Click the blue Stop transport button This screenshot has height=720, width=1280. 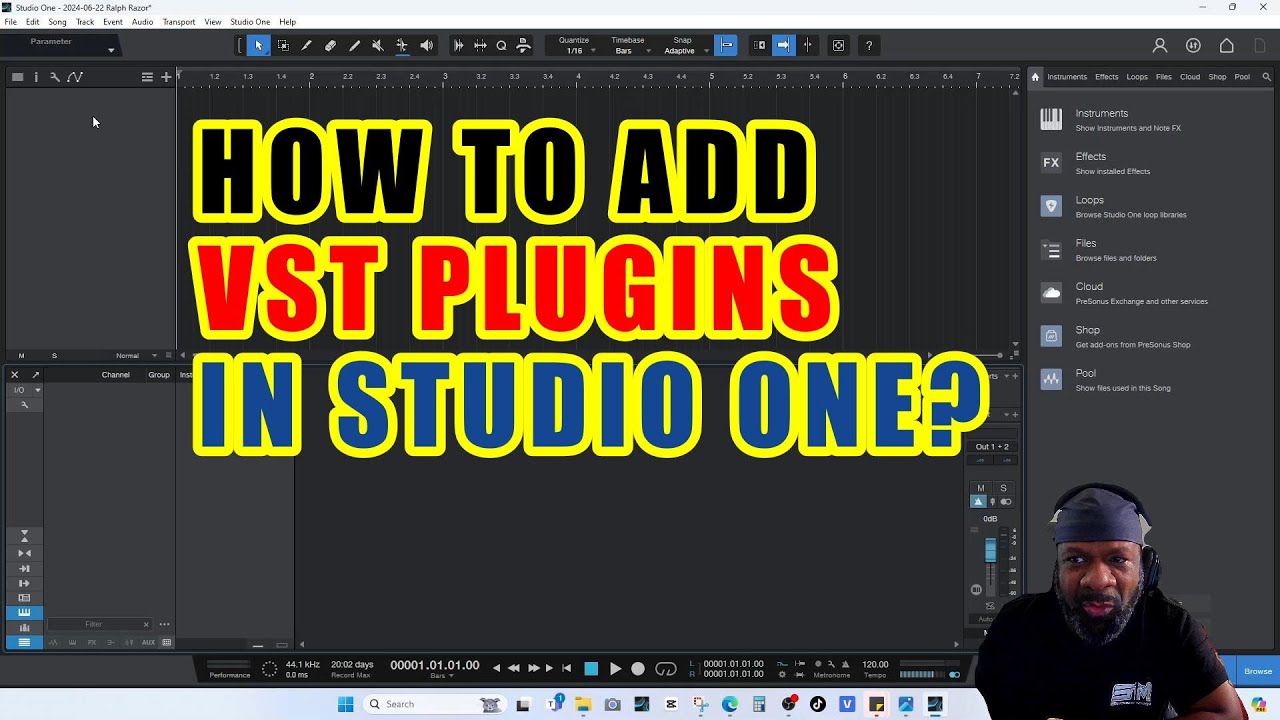[x=591, y=669]
